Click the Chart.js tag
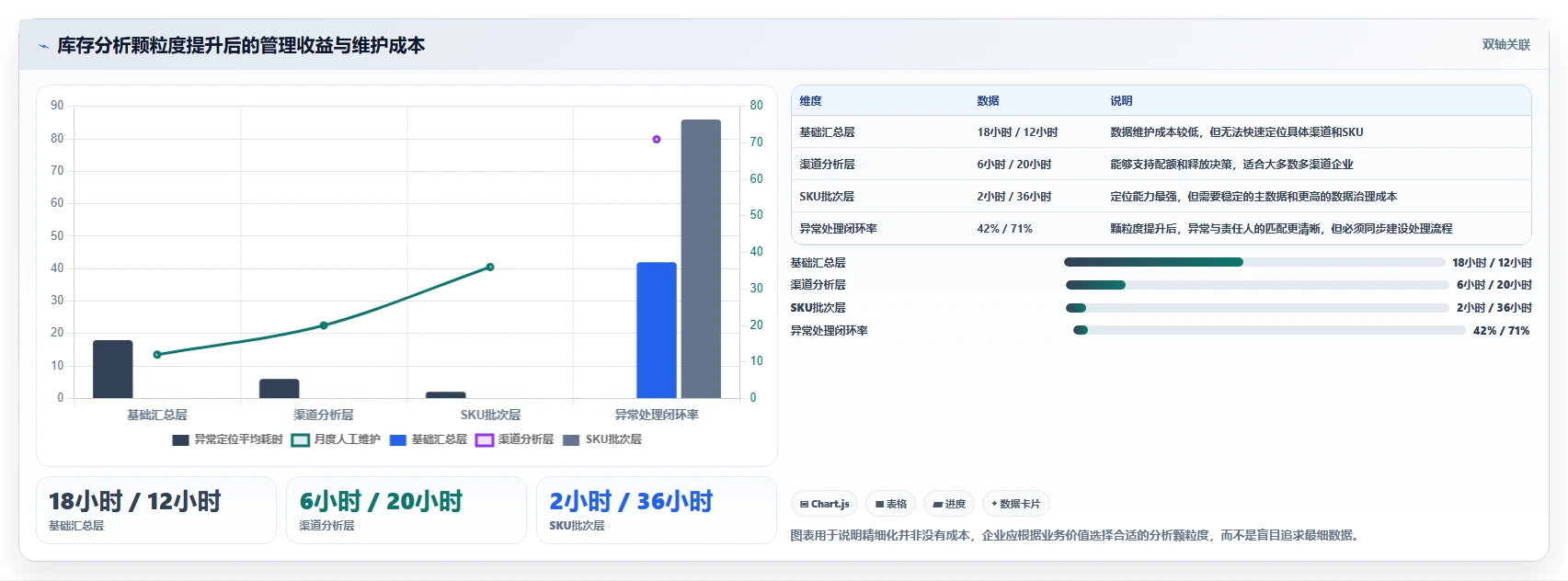Screen dimensions: 1568x581 824,504
